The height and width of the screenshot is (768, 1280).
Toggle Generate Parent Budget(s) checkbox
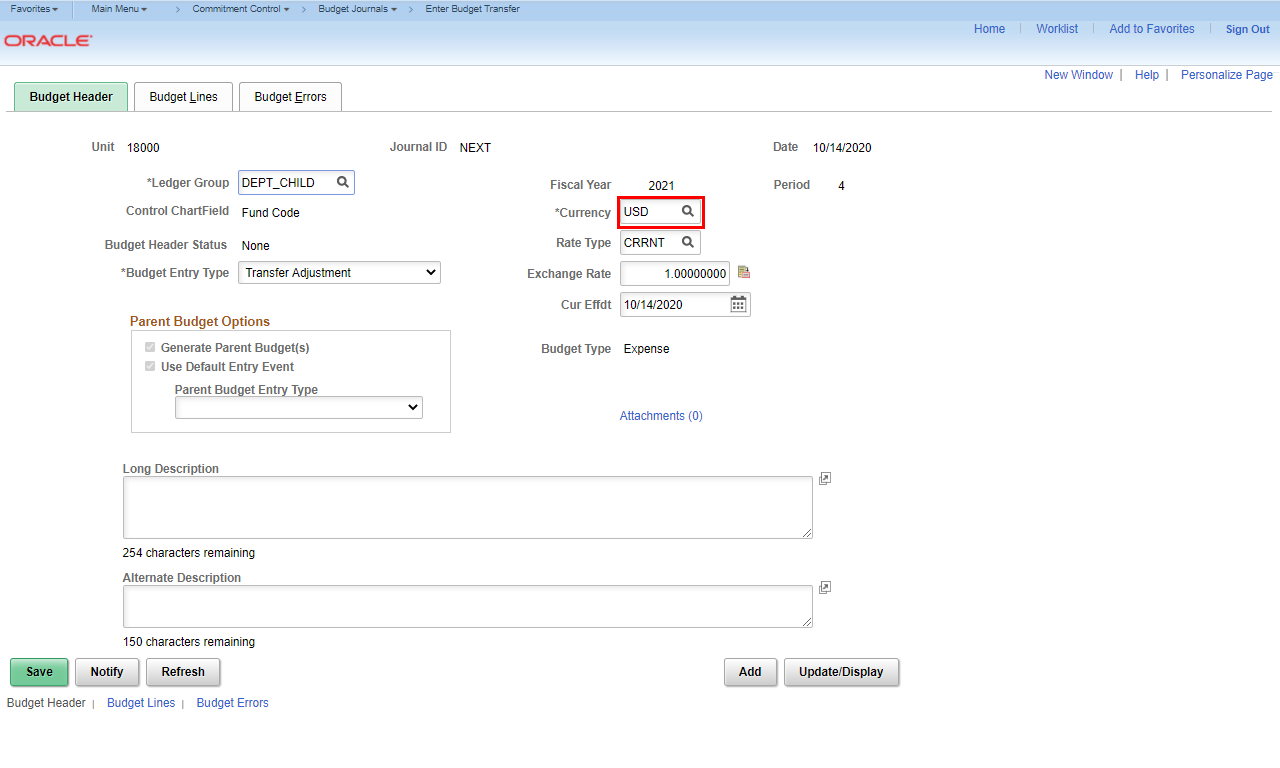pos(150,348)
